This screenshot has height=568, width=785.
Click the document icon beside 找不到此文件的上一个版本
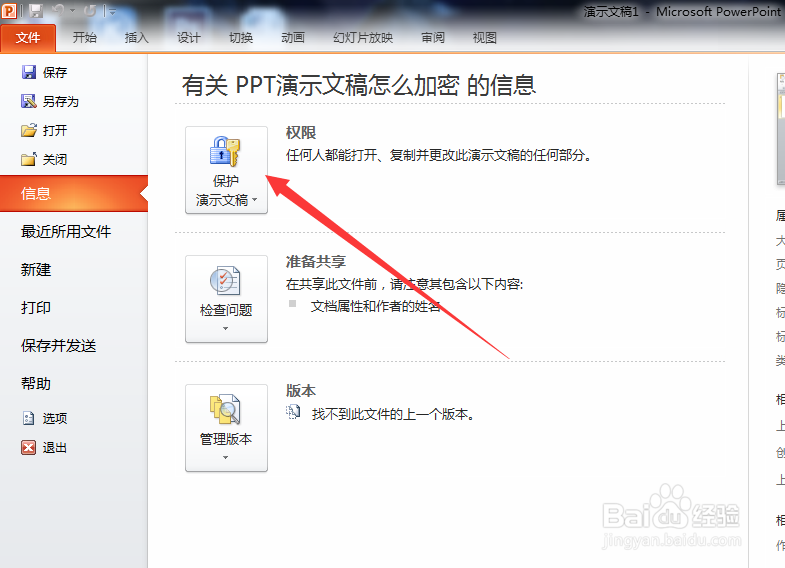pyautogui.click(x=293, y=412)
